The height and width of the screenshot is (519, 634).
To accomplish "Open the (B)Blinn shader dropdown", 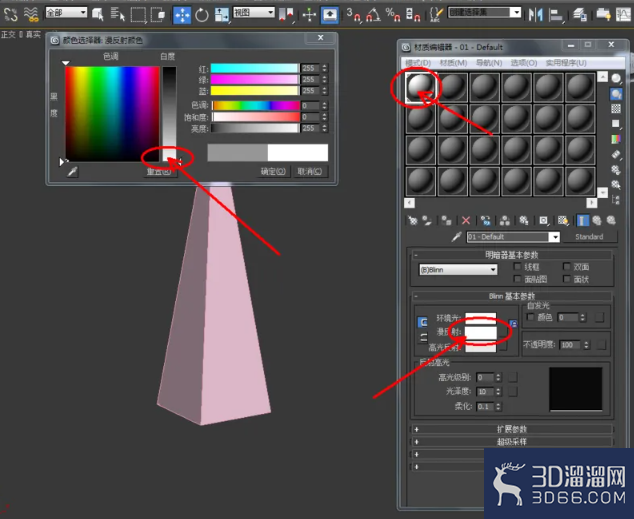I will (x=459, y=270).
